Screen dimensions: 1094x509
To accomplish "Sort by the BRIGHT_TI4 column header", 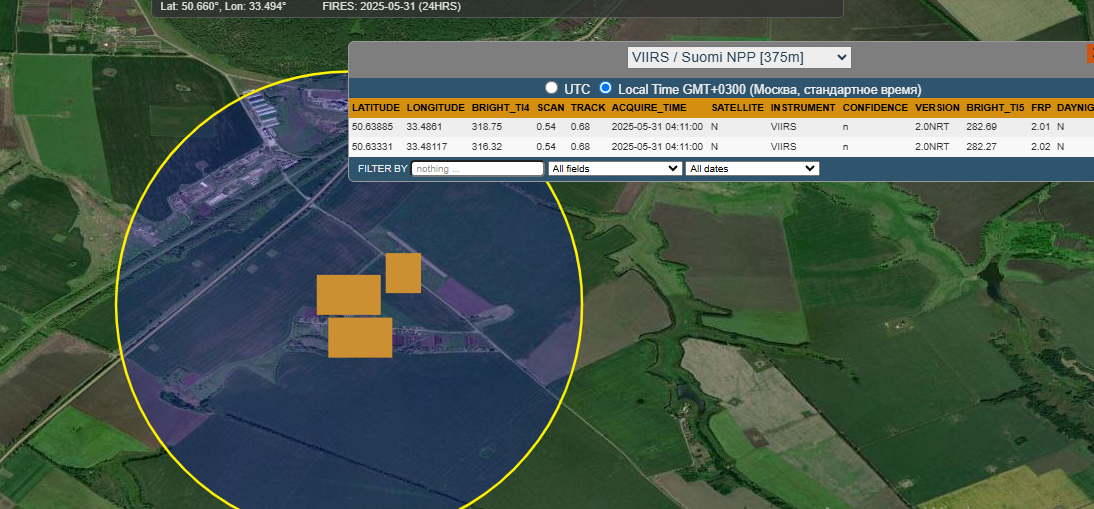I will [500, 108].
